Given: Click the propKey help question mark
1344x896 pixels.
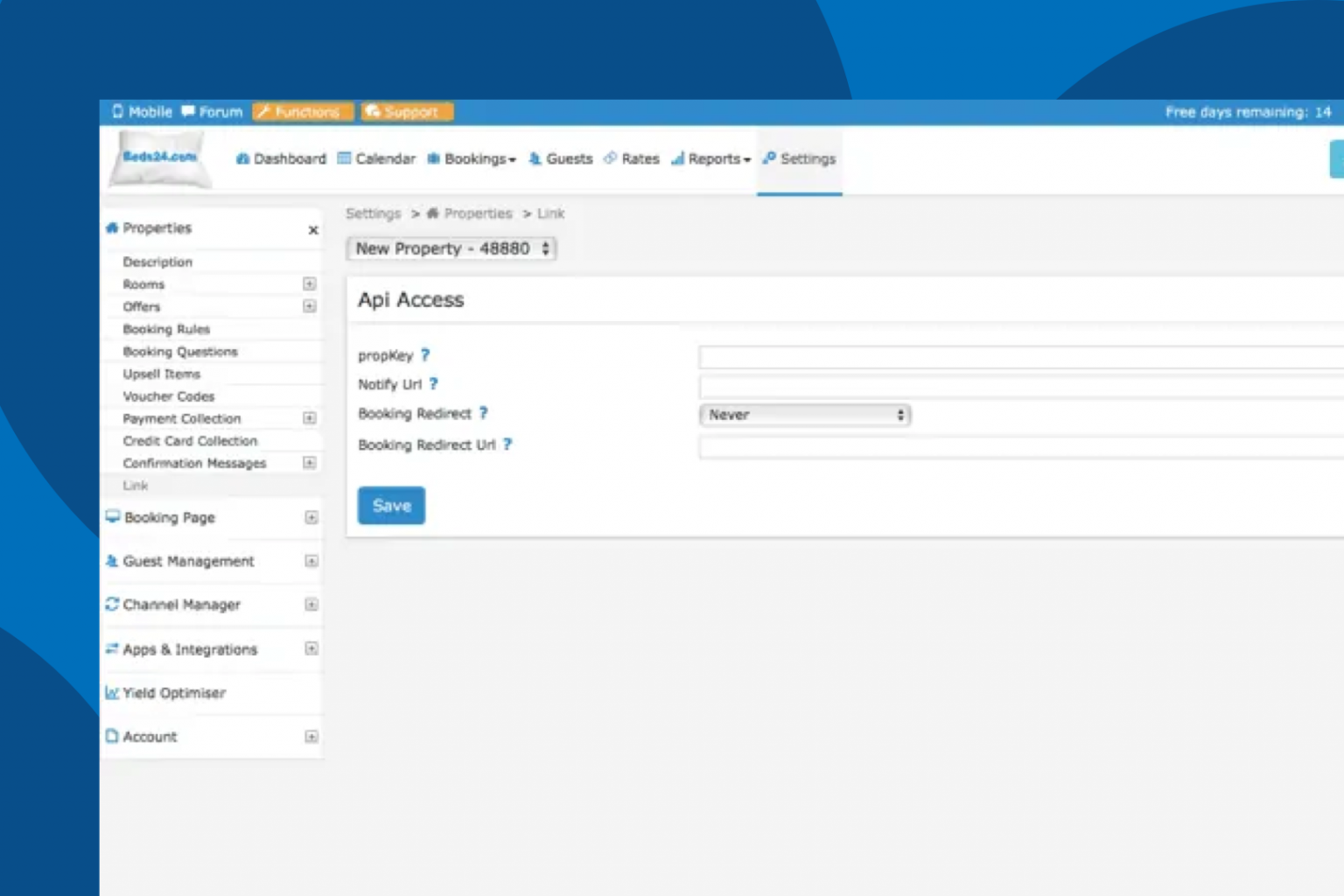Looking at the screenshot, I should tap(425, 355).
